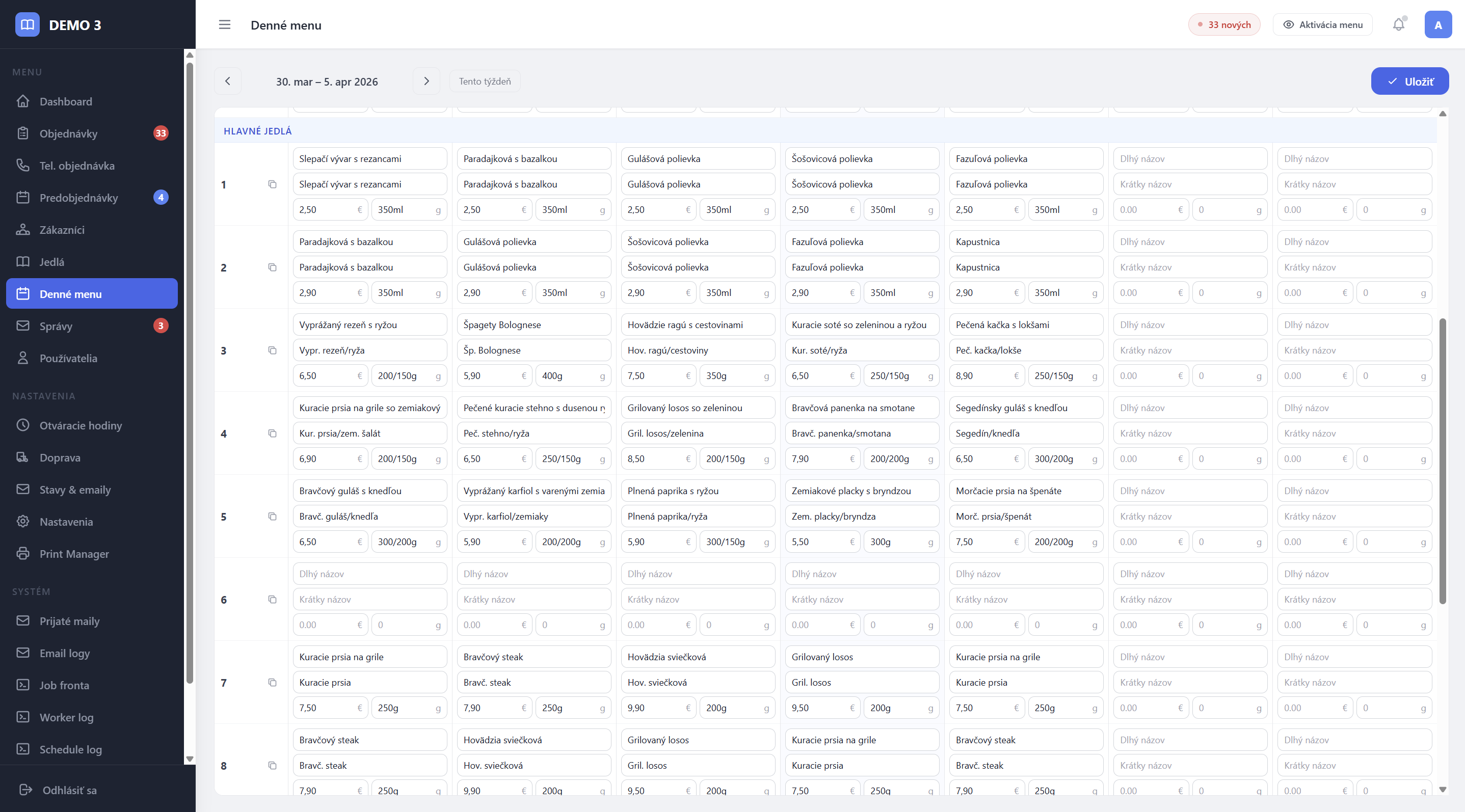The image size is (1465, 812).
Task: Click the Uložiť save button
Action: (x=1409, y=82)
